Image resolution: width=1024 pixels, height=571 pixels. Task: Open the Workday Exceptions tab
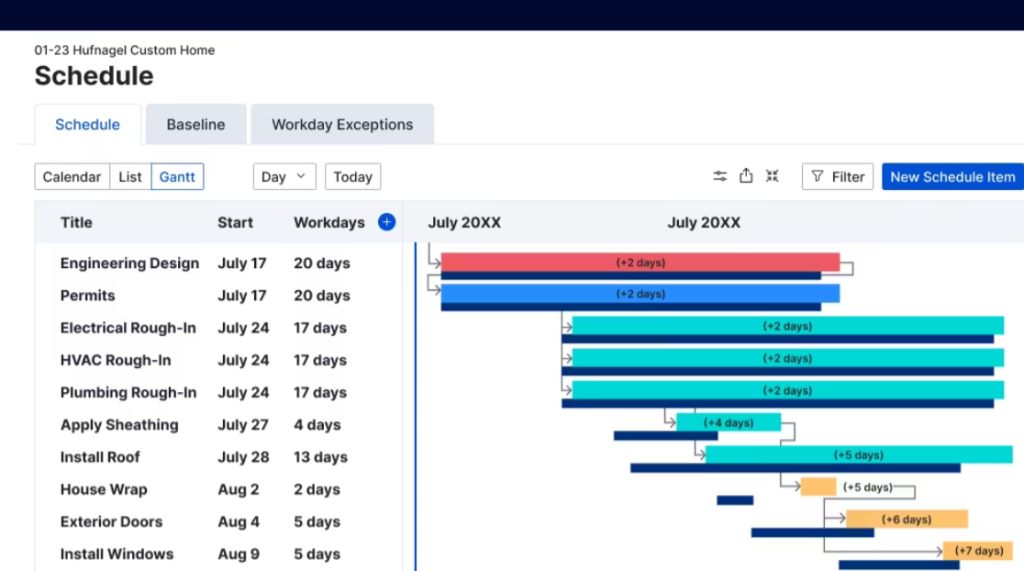pyautogui.click(x=342, y=125)
